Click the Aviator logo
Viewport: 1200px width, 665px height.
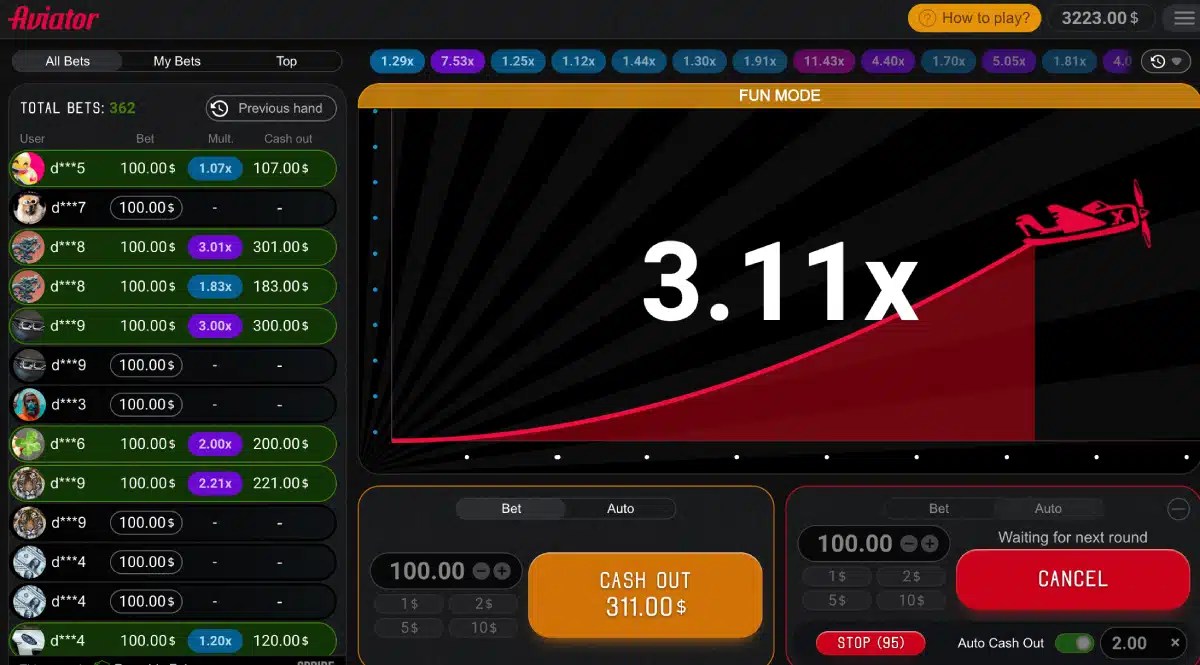52,17
